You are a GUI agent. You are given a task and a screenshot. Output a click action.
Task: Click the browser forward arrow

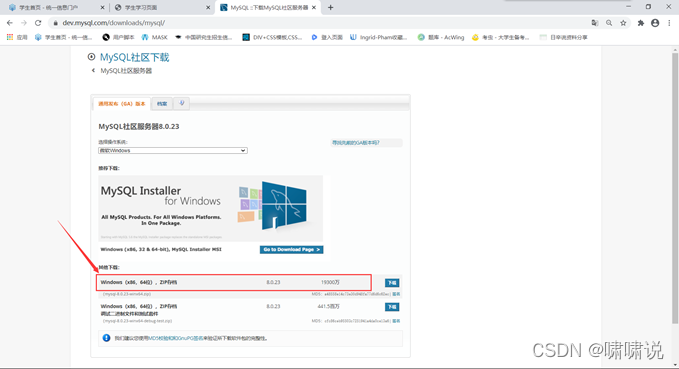pos(24,23)
